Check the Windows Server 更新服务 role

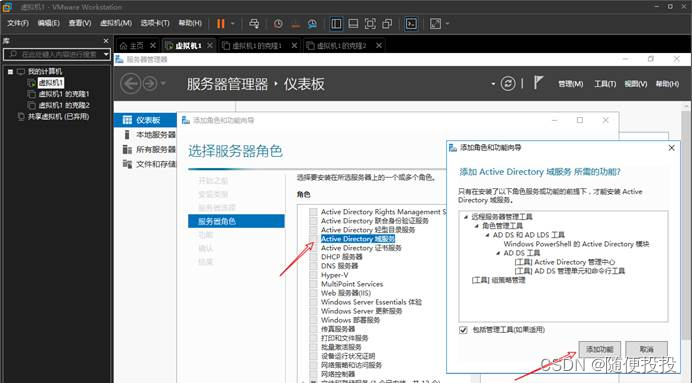(313, 311)
